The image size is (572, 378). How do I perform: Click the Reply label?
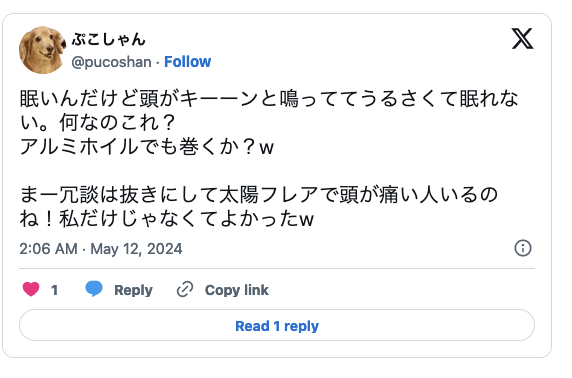(134, 290)
